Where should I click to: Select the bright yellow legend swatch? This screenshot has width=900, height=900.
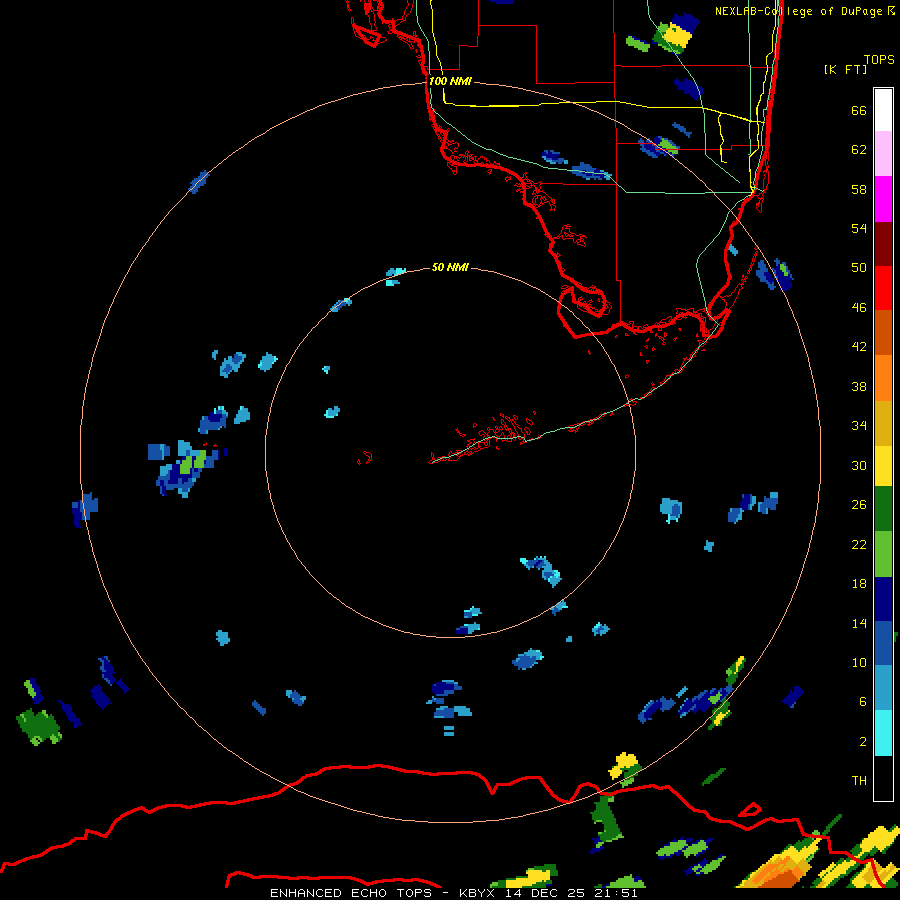[883, 466]
